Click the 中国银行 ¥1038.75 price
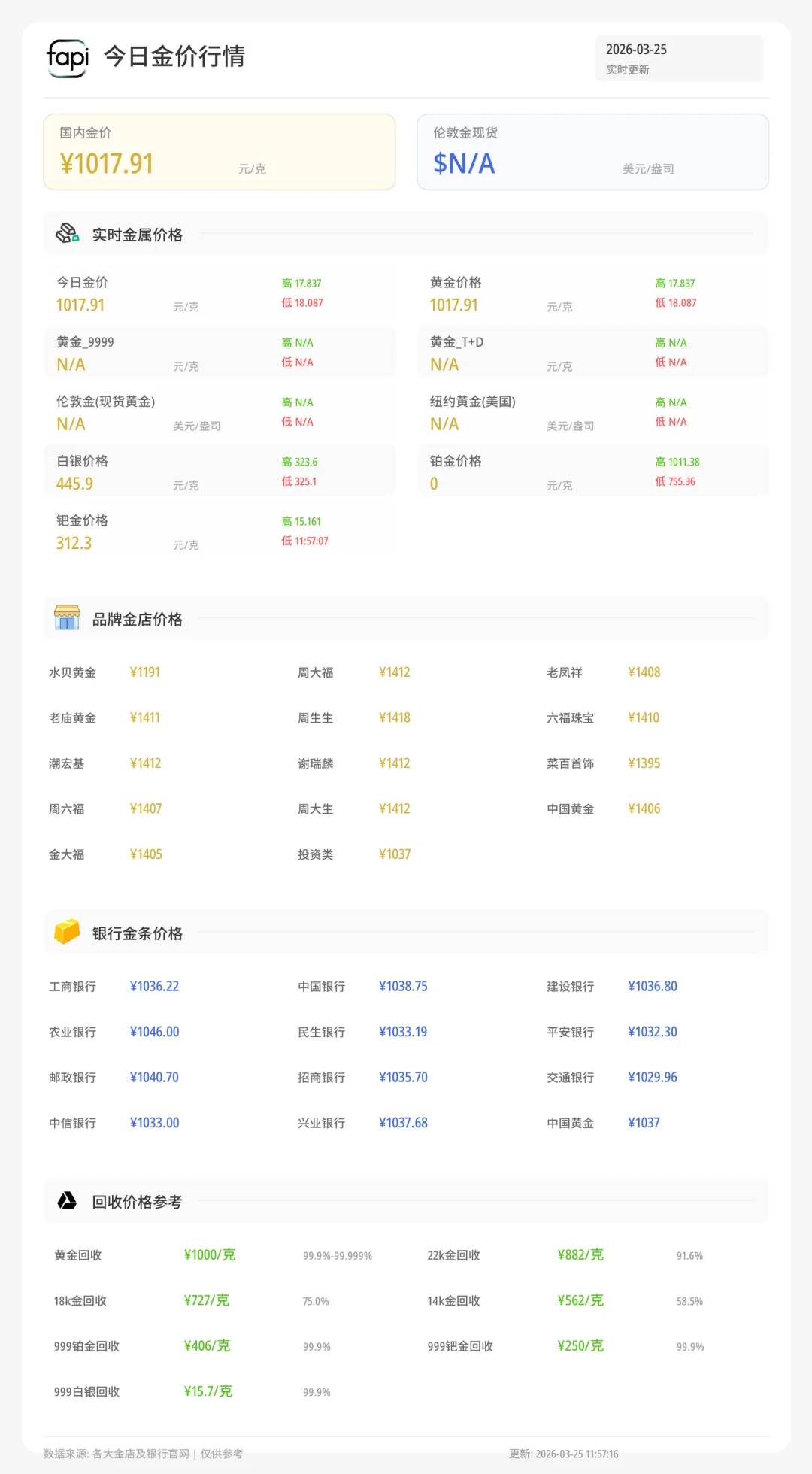 (x=403, y=987)
